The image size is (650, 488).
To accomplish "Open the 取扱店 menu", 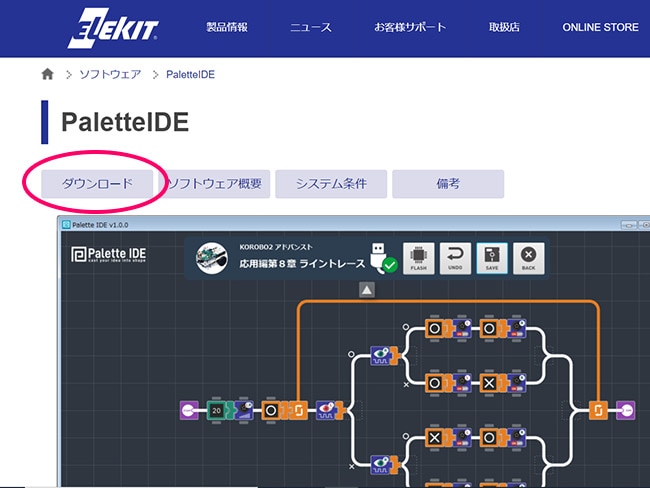I will (x=504, y=27).
